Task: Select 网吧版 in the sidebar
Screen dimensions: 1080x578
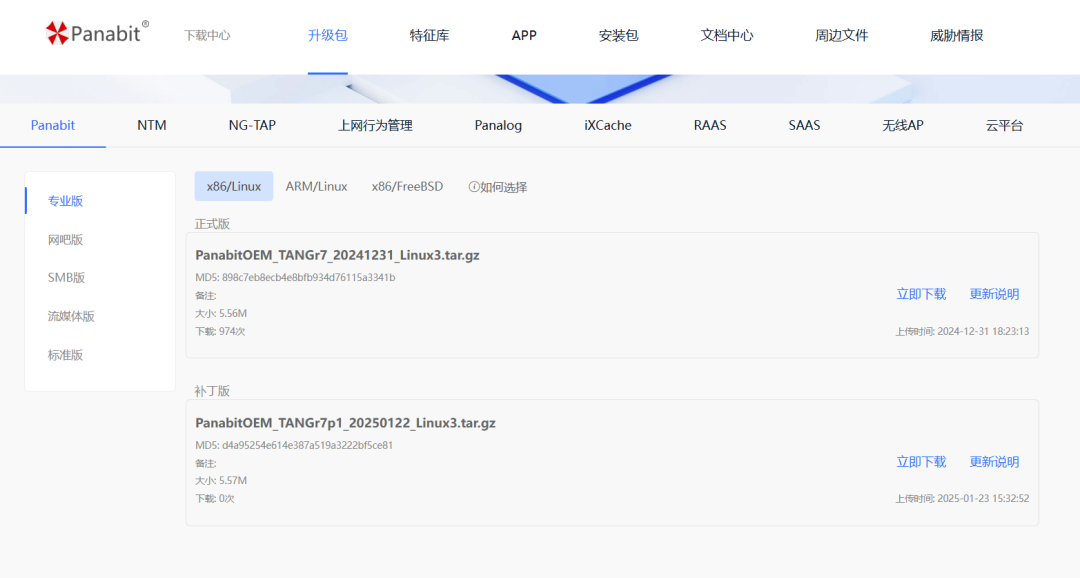Action: click(x=65, y=240)
